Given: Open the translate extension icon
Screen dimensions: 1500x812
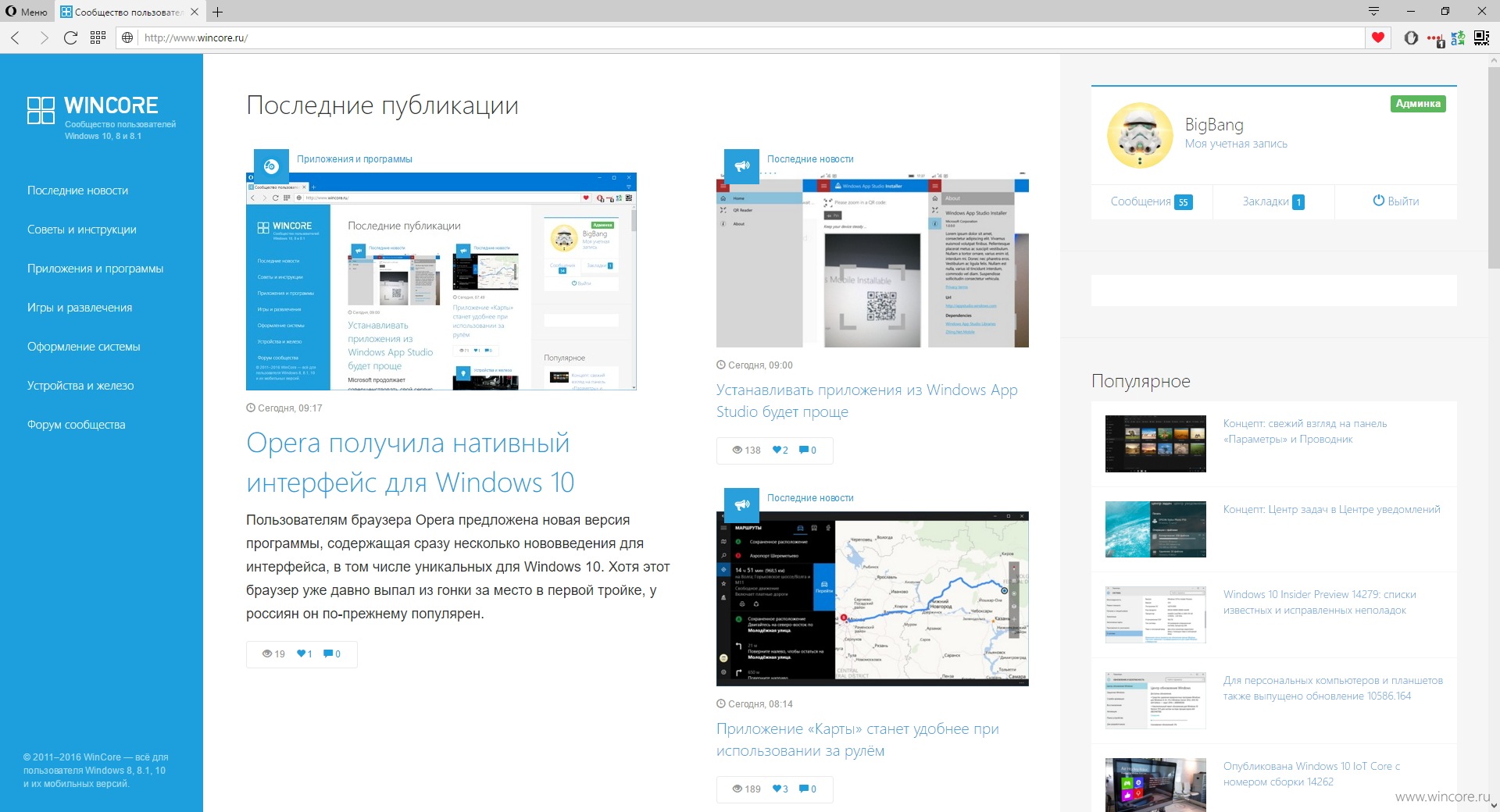Looking at the screenshot, I should click(x=1458, y=37).
